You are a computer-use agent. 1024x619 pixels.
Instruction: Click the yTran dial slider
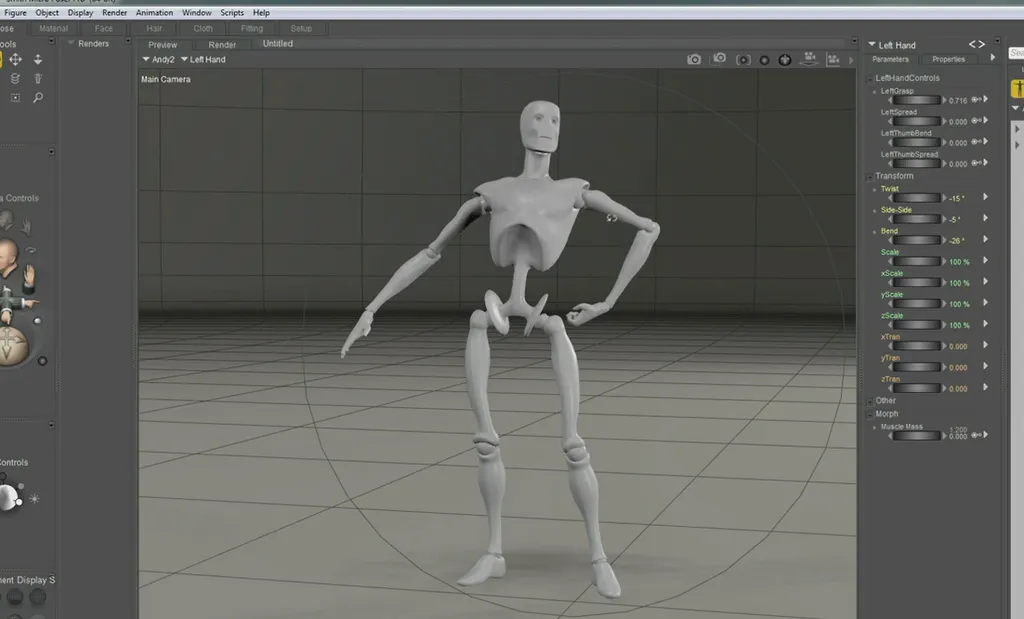(917, 367)
